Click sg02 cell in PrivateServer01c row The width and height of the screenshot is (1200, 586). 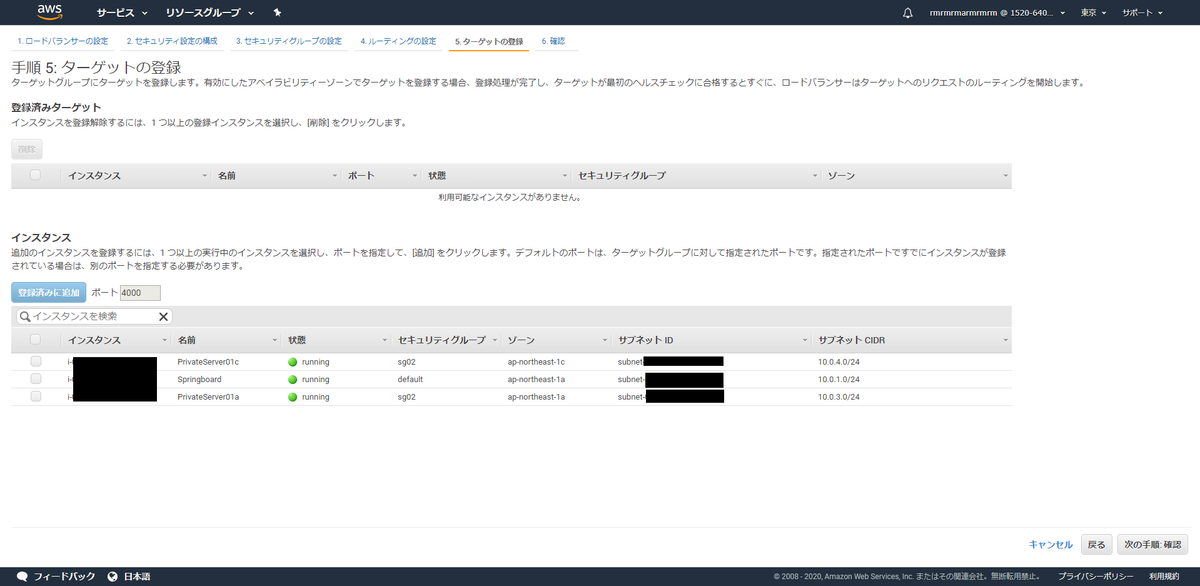tap(407, 362)
